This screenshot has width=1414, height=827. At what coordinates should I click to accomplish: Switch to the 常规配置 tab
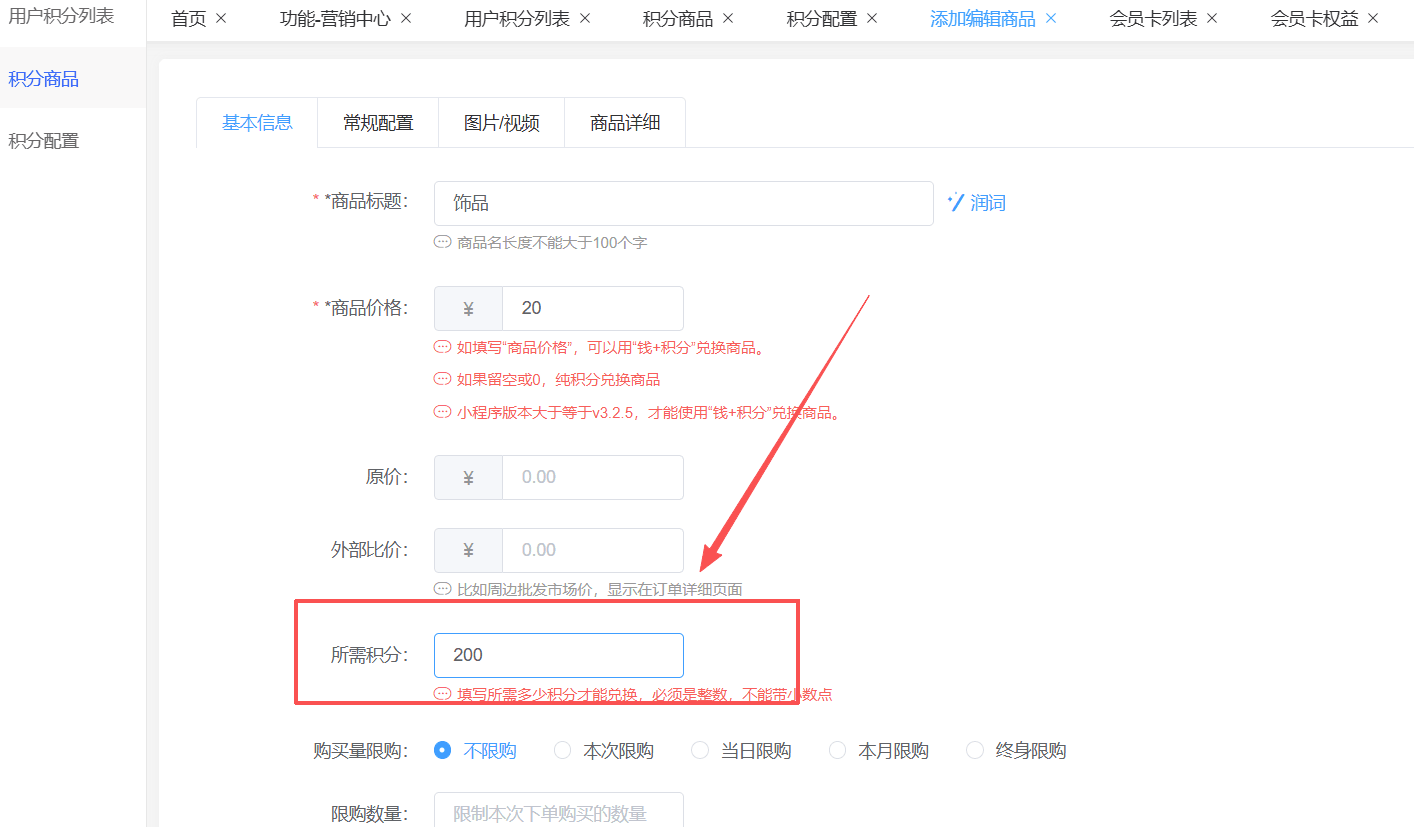[378, 123]
